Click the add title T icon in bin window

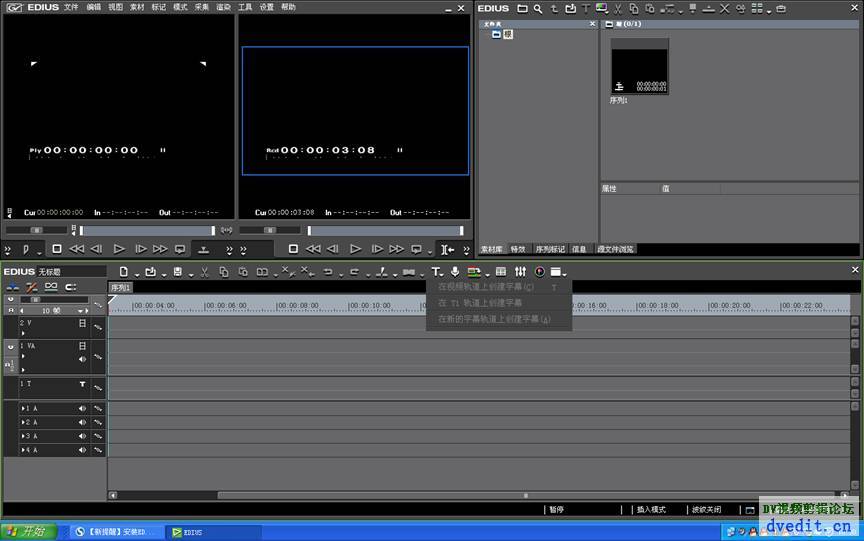[586, 8]
